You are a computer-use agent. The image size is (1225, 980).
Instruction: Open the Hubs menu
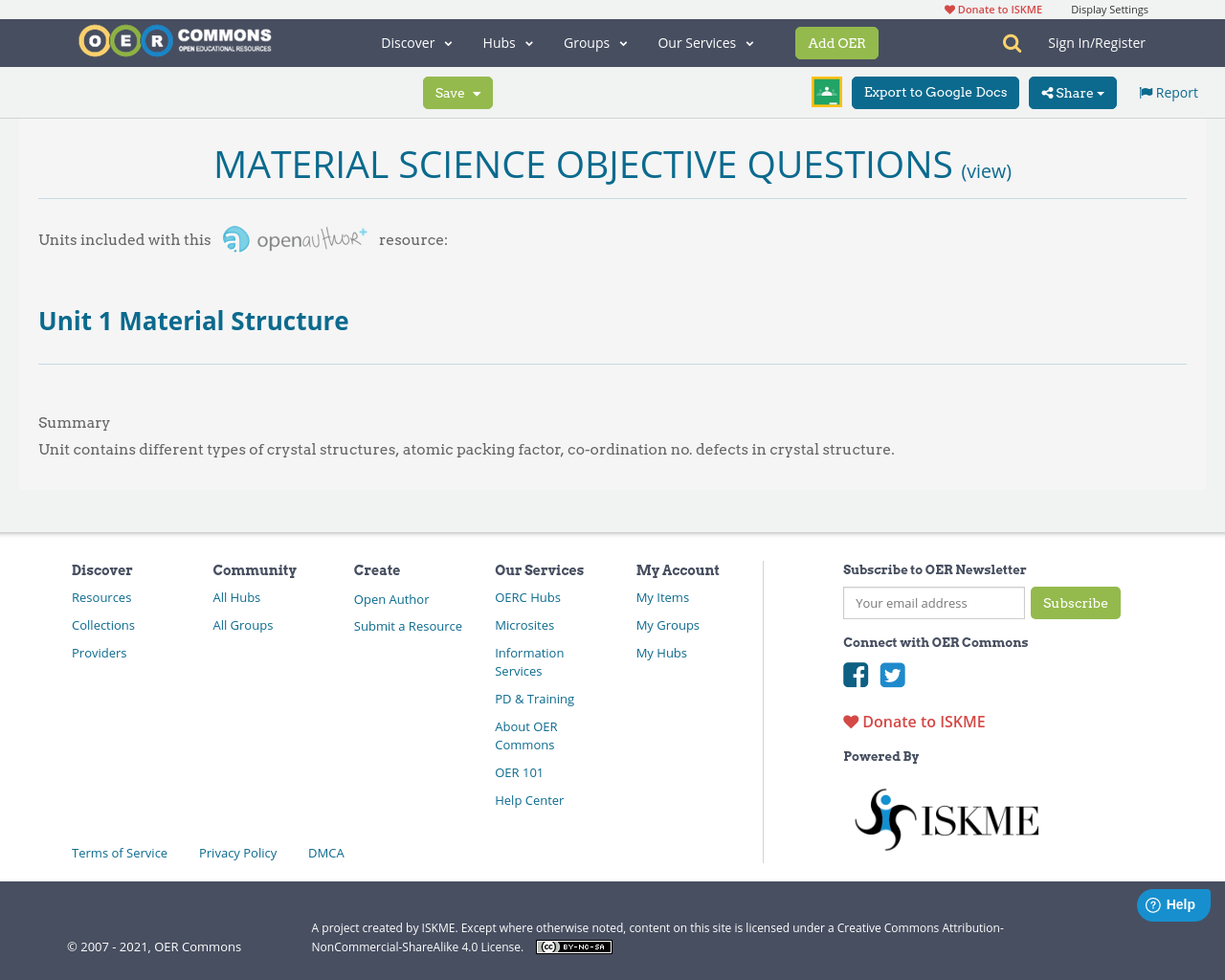[x=508, y=42]
